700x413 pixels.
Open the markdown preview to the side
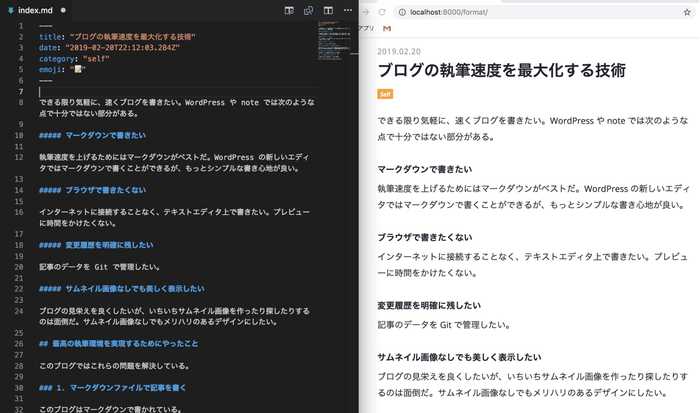(289, 10)
